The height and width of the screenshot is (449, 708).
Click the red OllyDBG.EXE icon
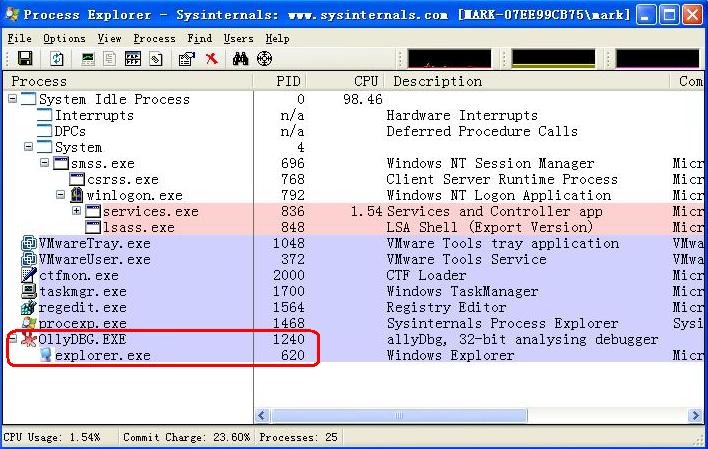click(29, 339)
